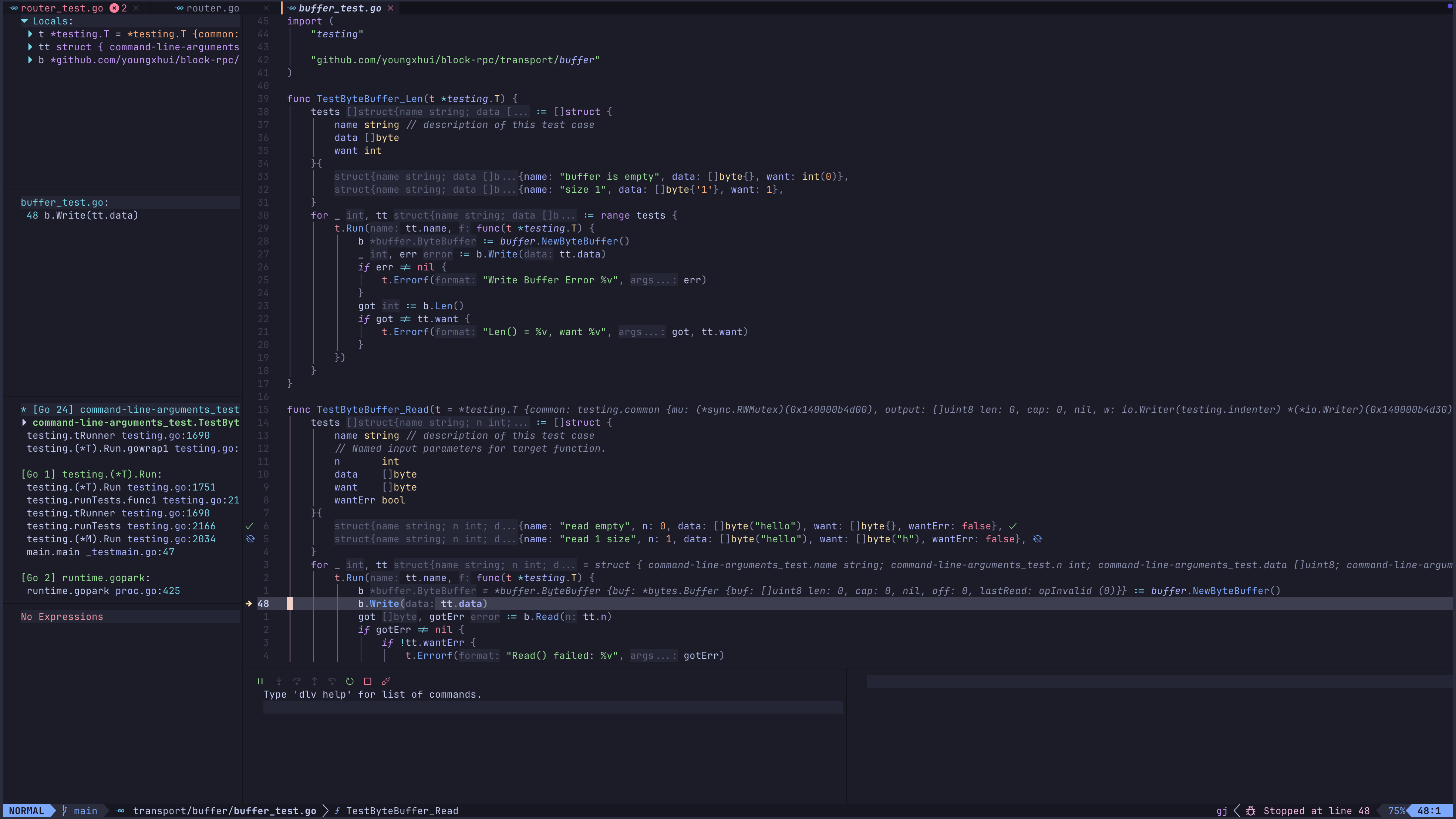The width and height of the screenshot is (1456, 819).
Task: Click the passed checkmark sign beside line 6
Action: 249,526
